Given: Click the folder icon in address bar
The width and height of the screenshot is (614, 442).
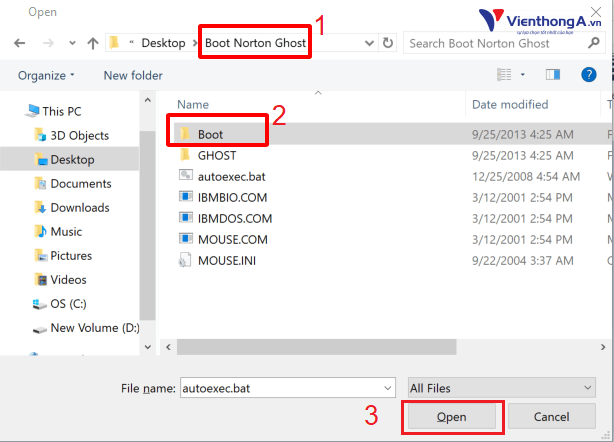Looking at the screenshot, I should coord(114,42).
